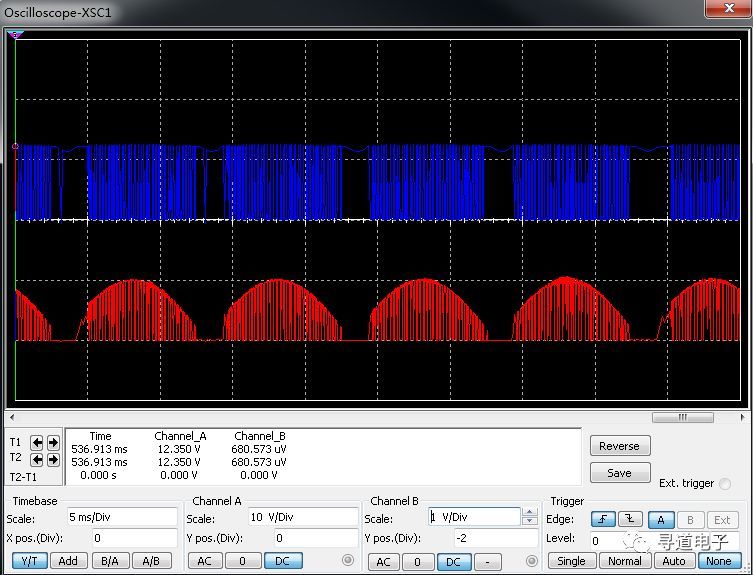Select falling edge trigger icon

[631, 519]
